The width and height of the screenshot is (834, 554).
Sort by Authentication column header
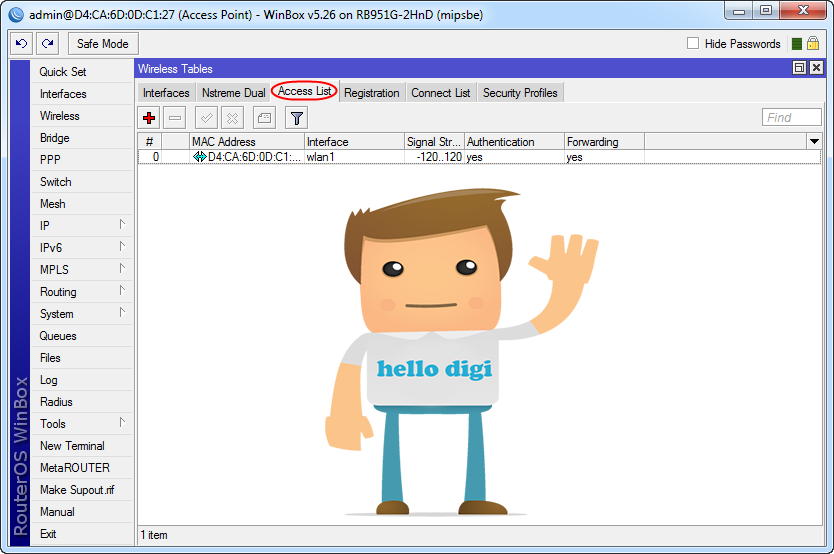pos(514,142)
